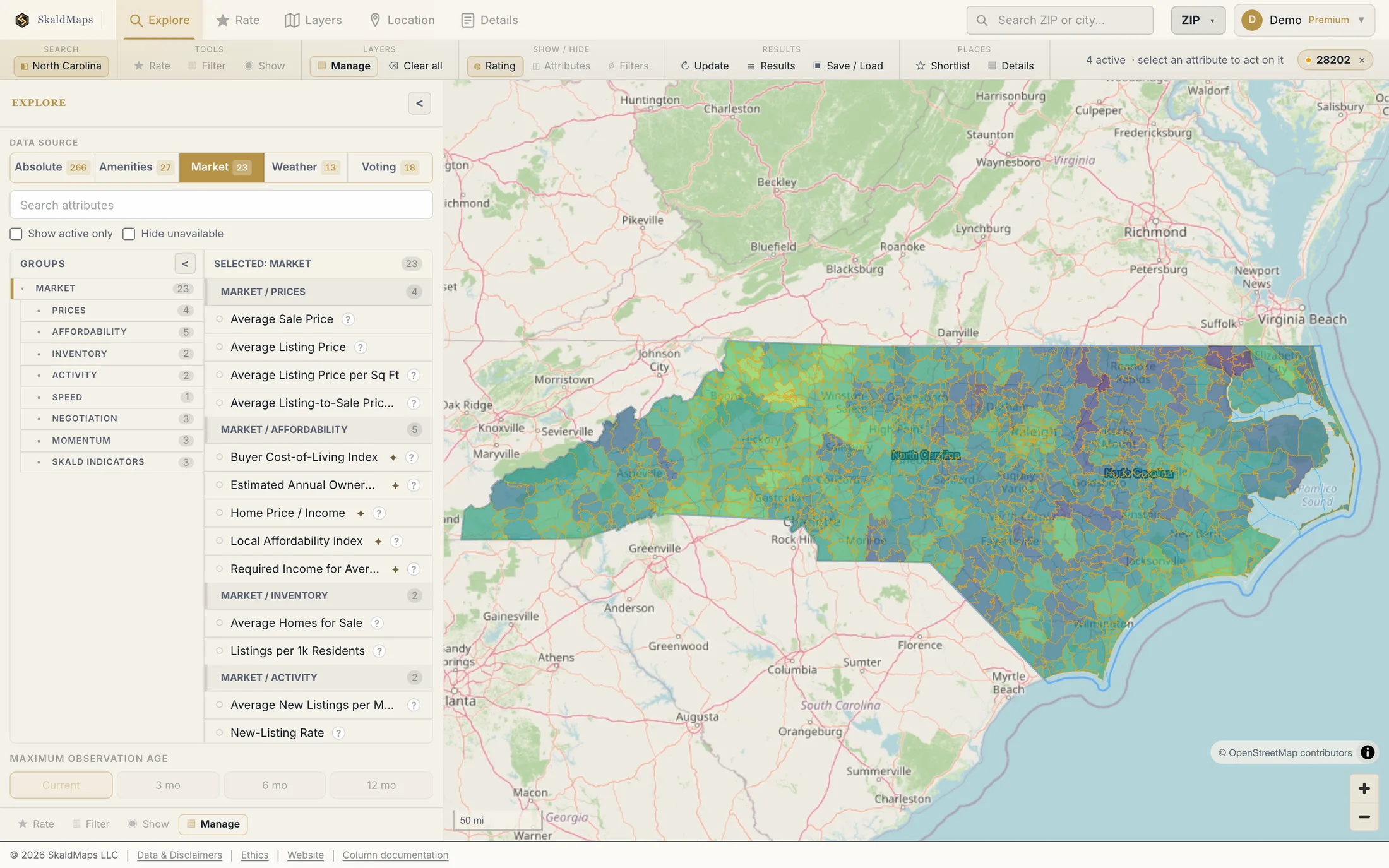Remove the 28202 ZIP chip

pos(1362,61)
